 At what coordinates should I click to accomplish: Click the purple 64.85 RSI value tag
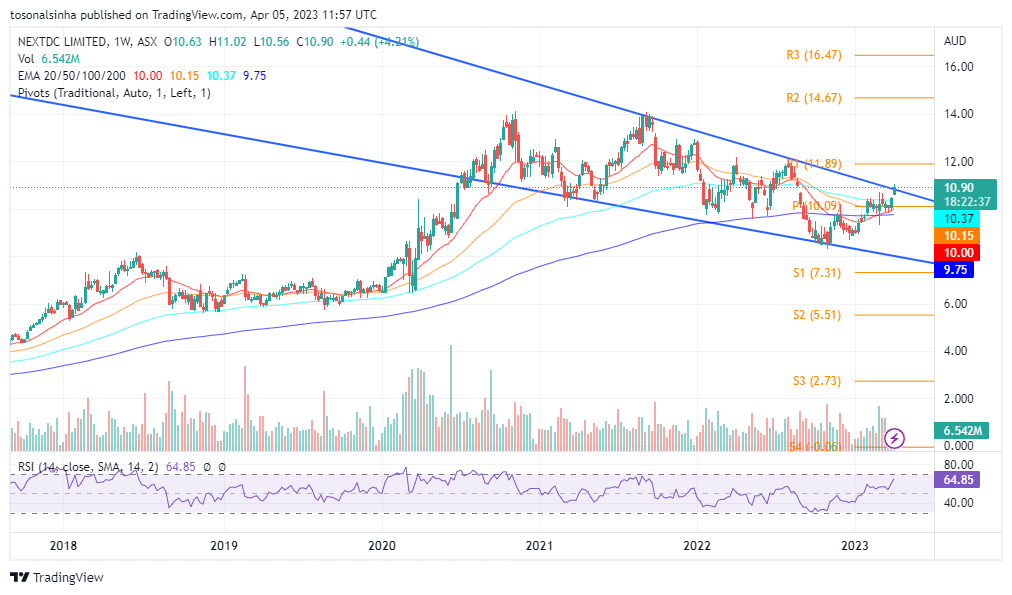click(x=958, y=480)
